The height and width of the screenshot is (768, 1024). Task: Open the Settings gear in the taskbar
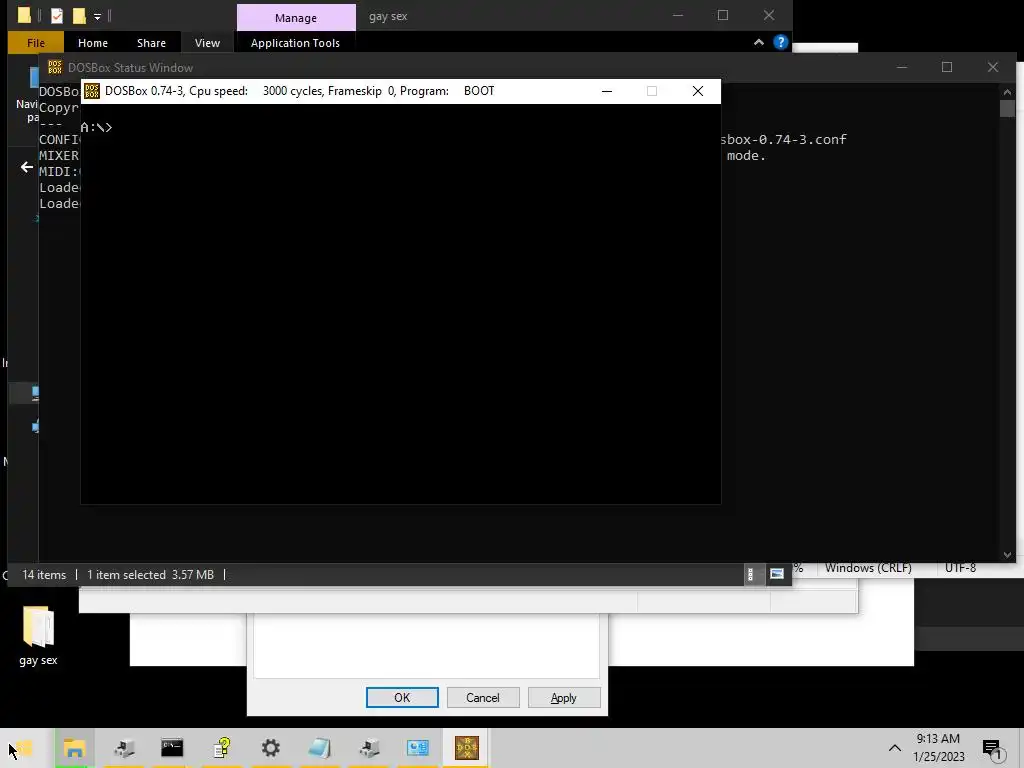point(270,748)
